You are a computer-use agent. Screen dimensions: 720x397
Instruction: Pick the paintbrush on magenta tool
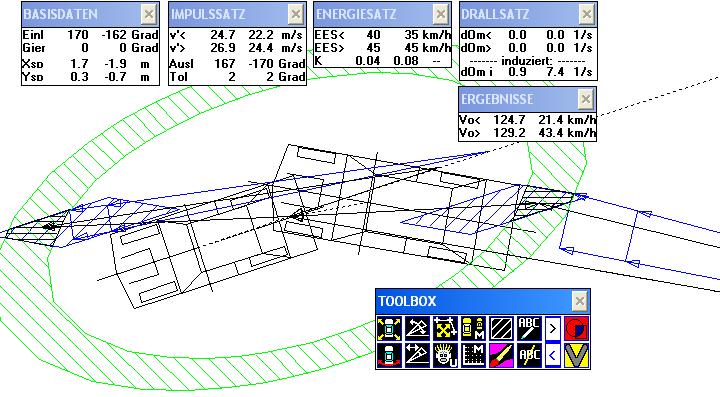click(x=501, y=355)
